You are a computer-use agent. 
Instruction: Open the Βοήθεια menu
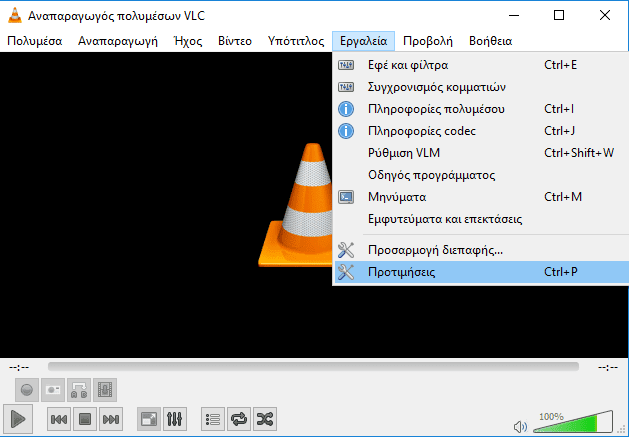(490, 41)
